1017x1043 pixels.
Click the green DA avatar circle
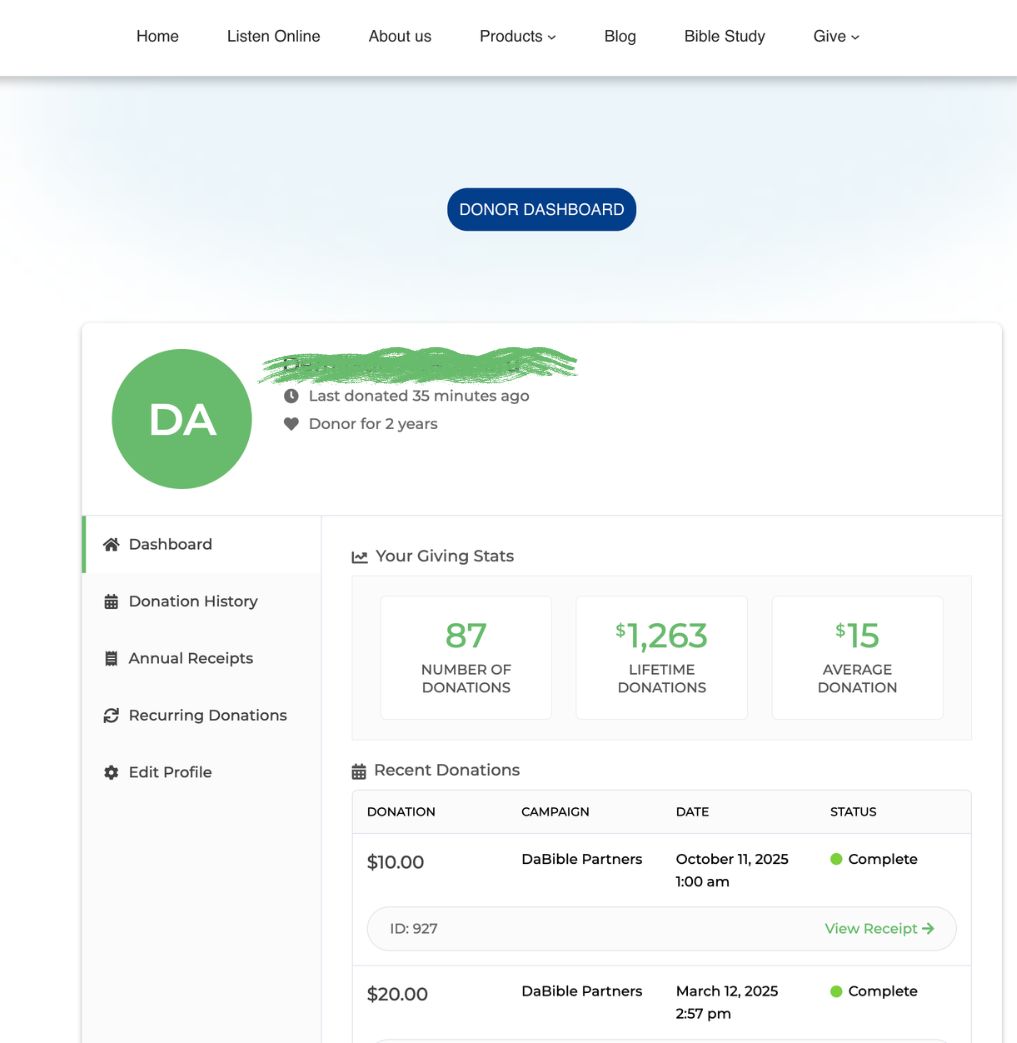tap(182, 419)
